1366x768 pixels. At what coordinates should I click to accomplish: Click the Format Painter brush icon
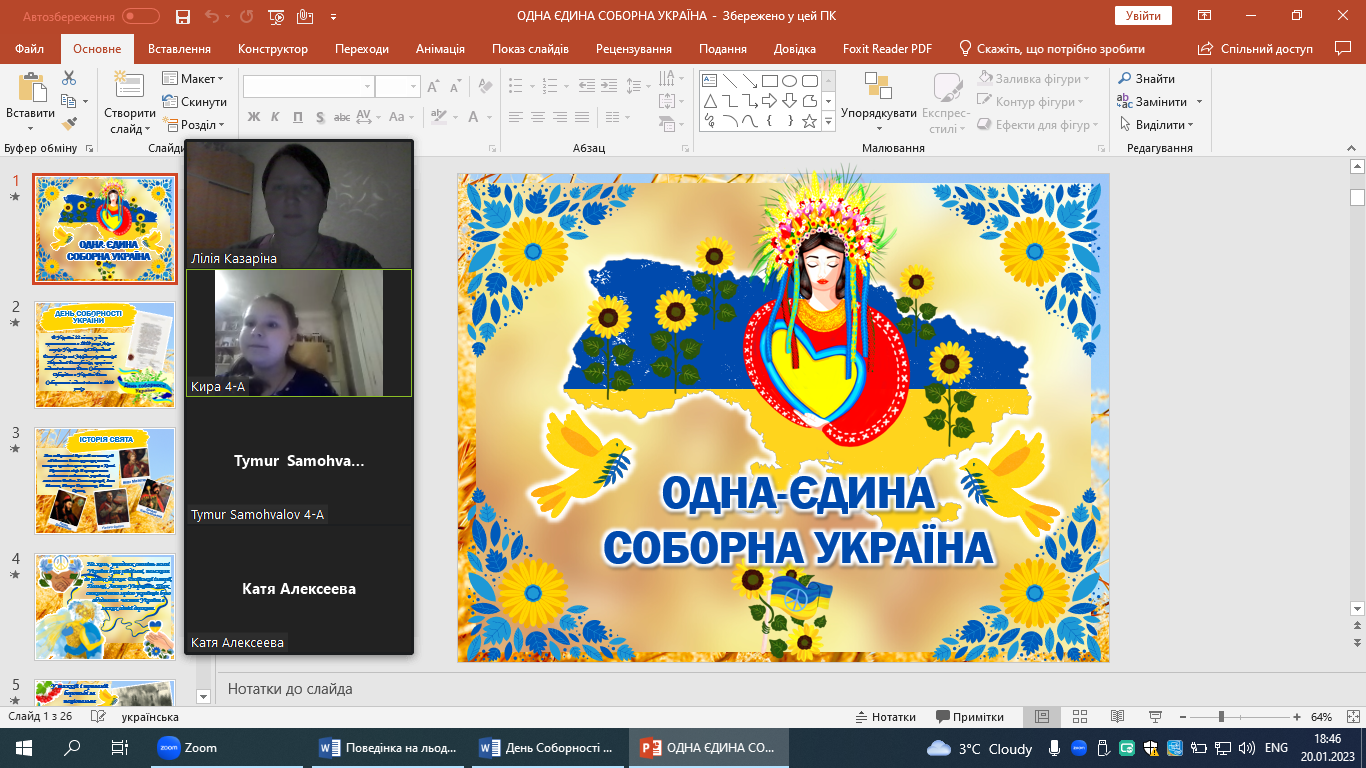click(x=69, y=124)
